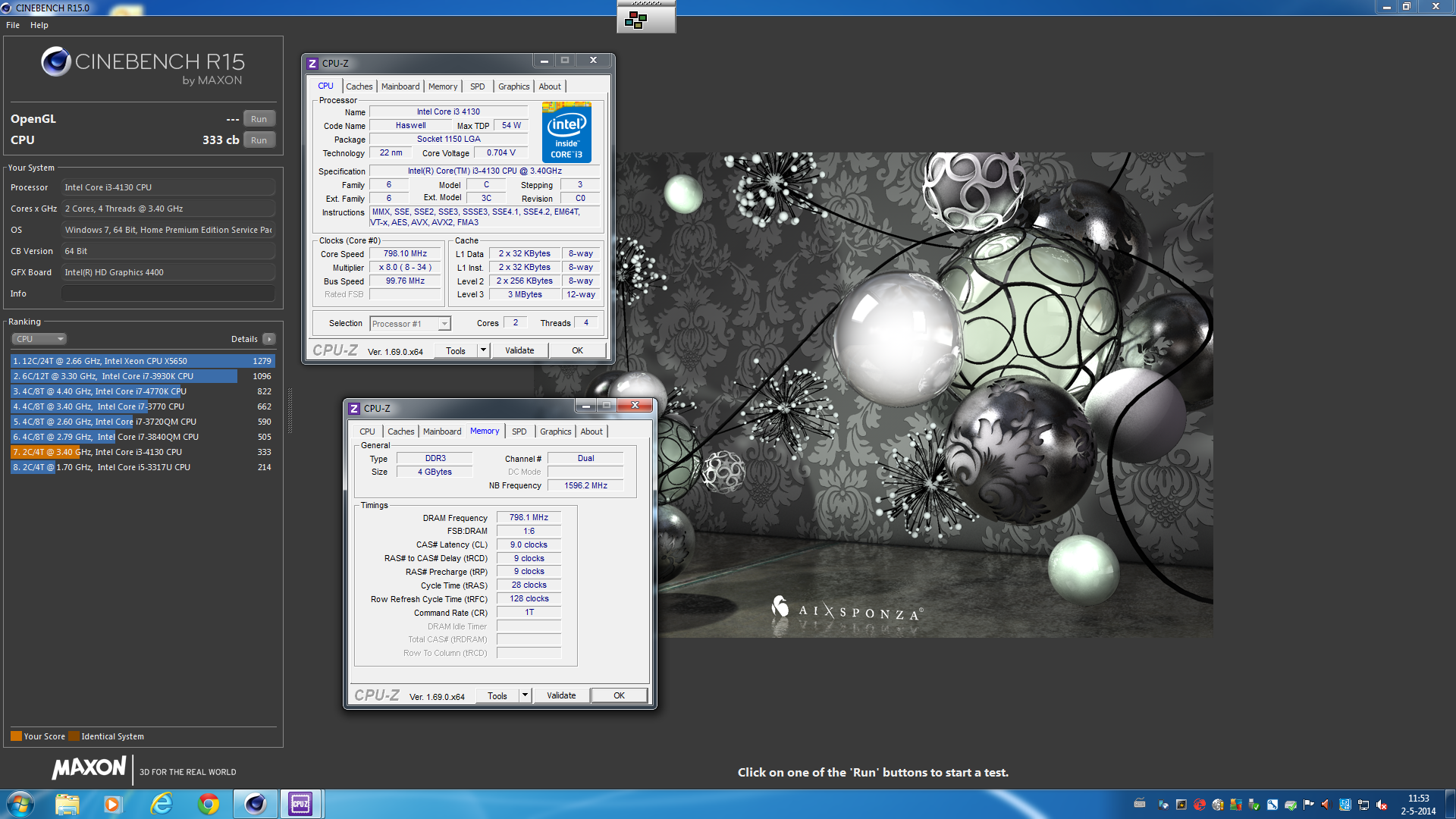Image resolution: width=1456 pixels, height=819 pixels.
Task: Select ranking row Intel Core i7-3930K CPU
Action: (143, 376)
